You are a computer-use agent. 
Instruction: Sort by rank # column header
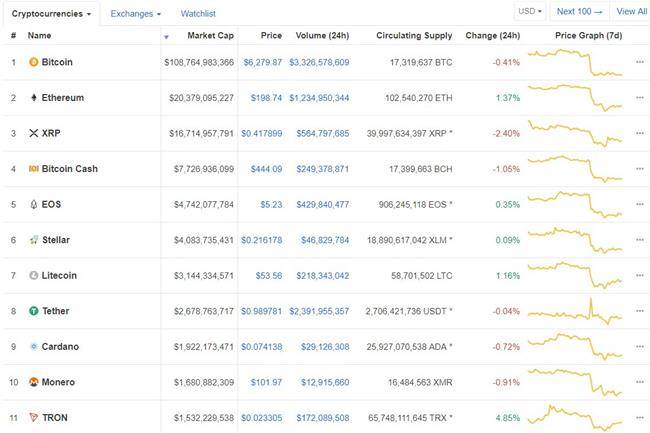click(13, 36)
